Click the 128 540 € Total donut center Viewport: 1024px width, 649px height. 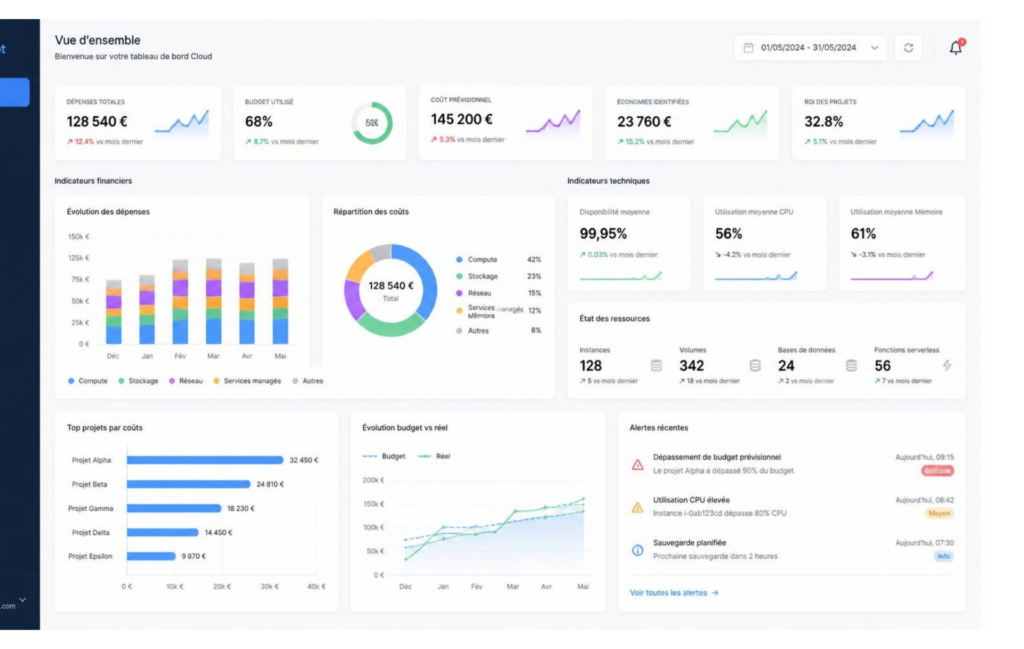click(x=391, y=291)
